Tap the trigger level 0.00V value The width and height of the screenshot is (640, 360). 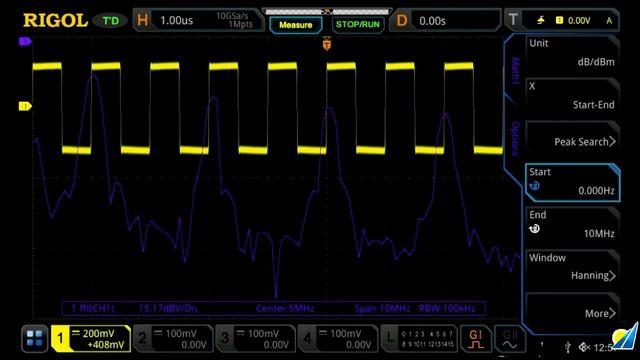(x=579, y=20)
